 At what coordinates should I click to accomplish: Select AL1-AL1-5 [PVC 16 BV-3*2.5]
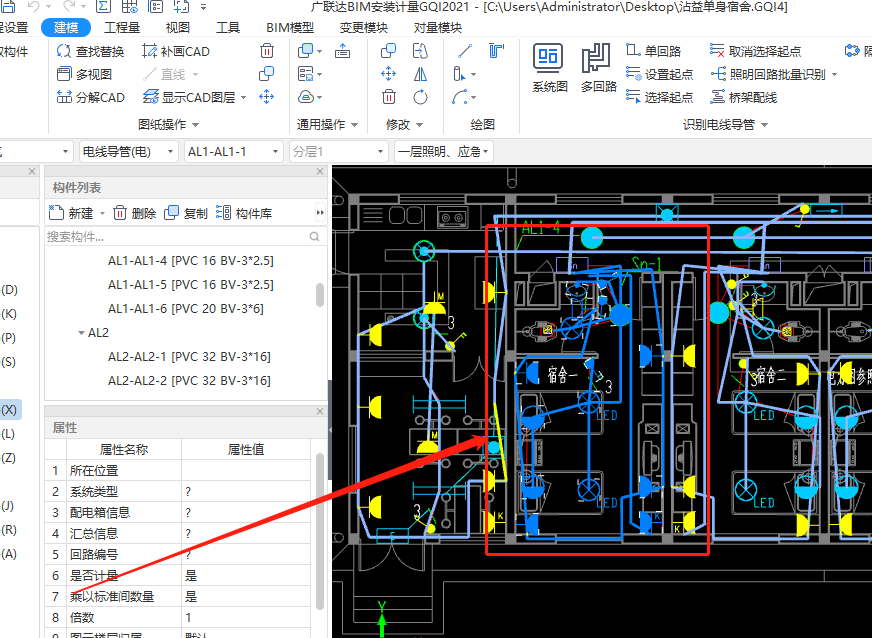pyautogui.click(x=191, y=284)
